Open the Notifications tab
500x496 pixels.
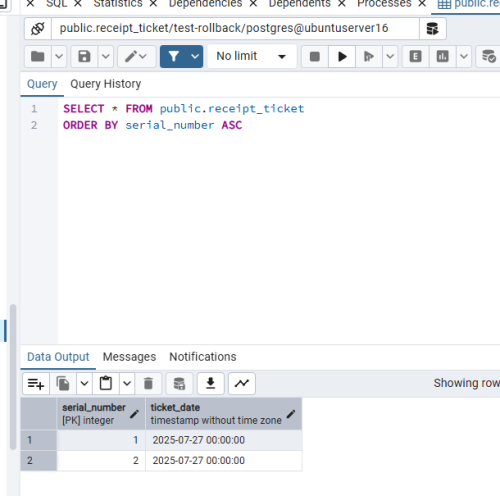(x=203, y=357)
